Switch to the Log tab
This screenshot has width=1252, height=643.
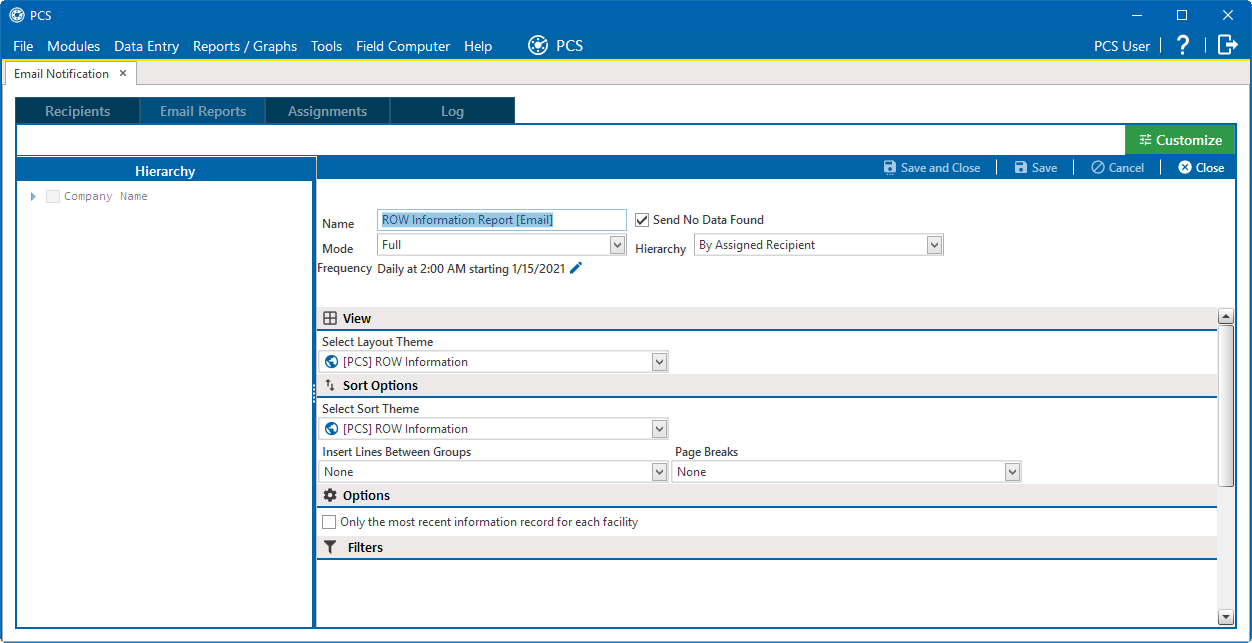(453, 111)
